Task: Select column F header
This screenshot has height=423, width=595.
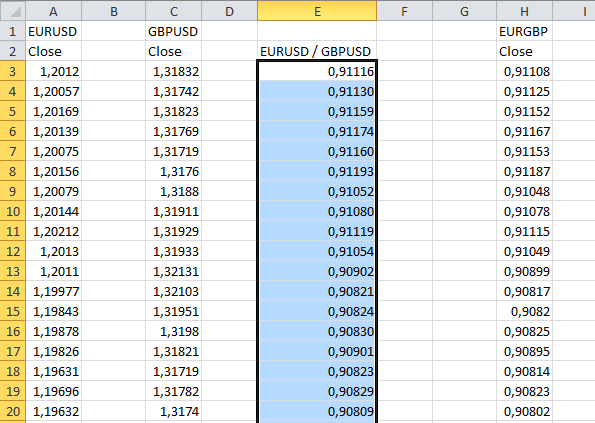Action: (405, 11)
